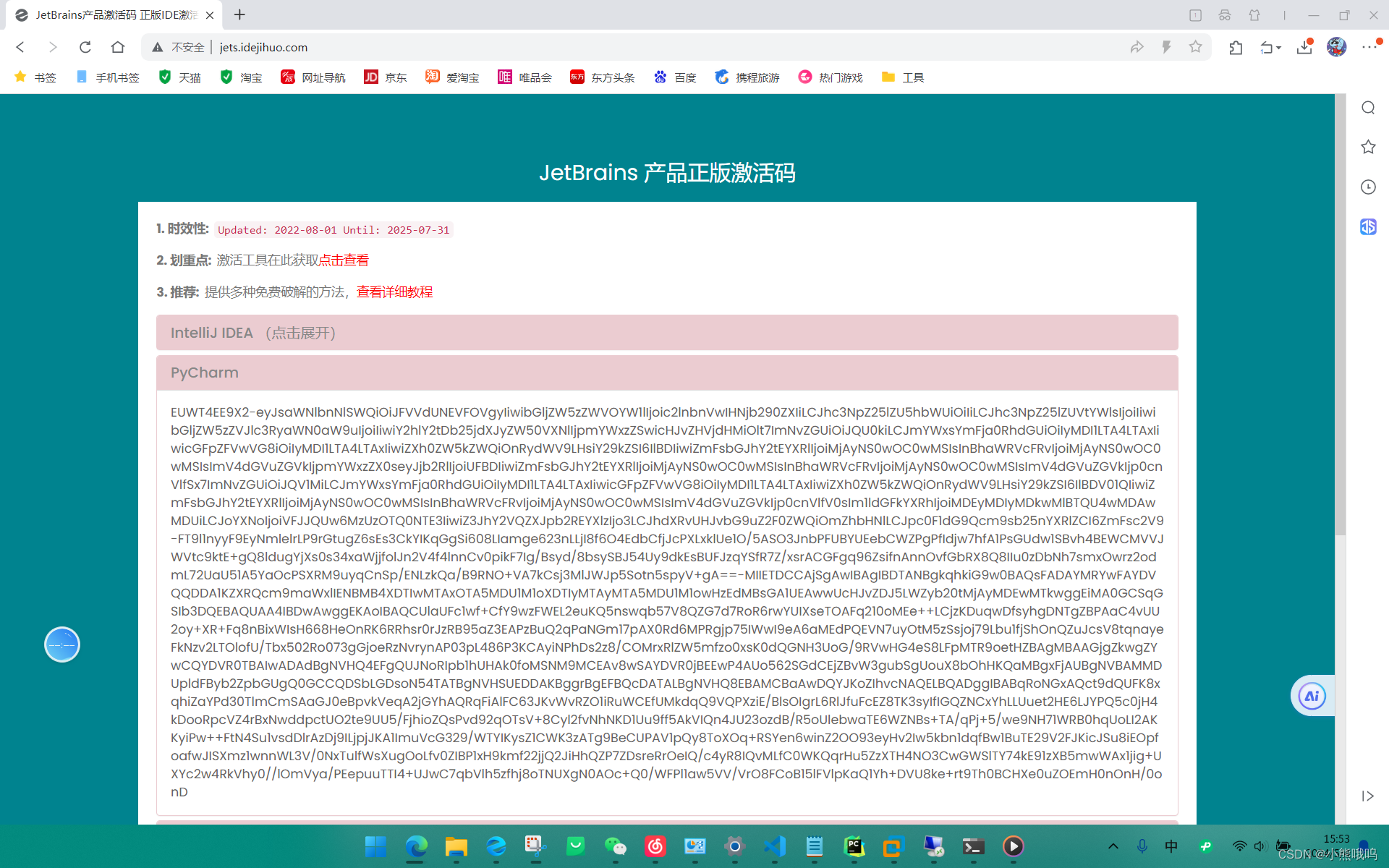Open Microsoft Edge from the taskbar
The width and height of the screenshot is (1389, 868).
[x=416, y=846]
